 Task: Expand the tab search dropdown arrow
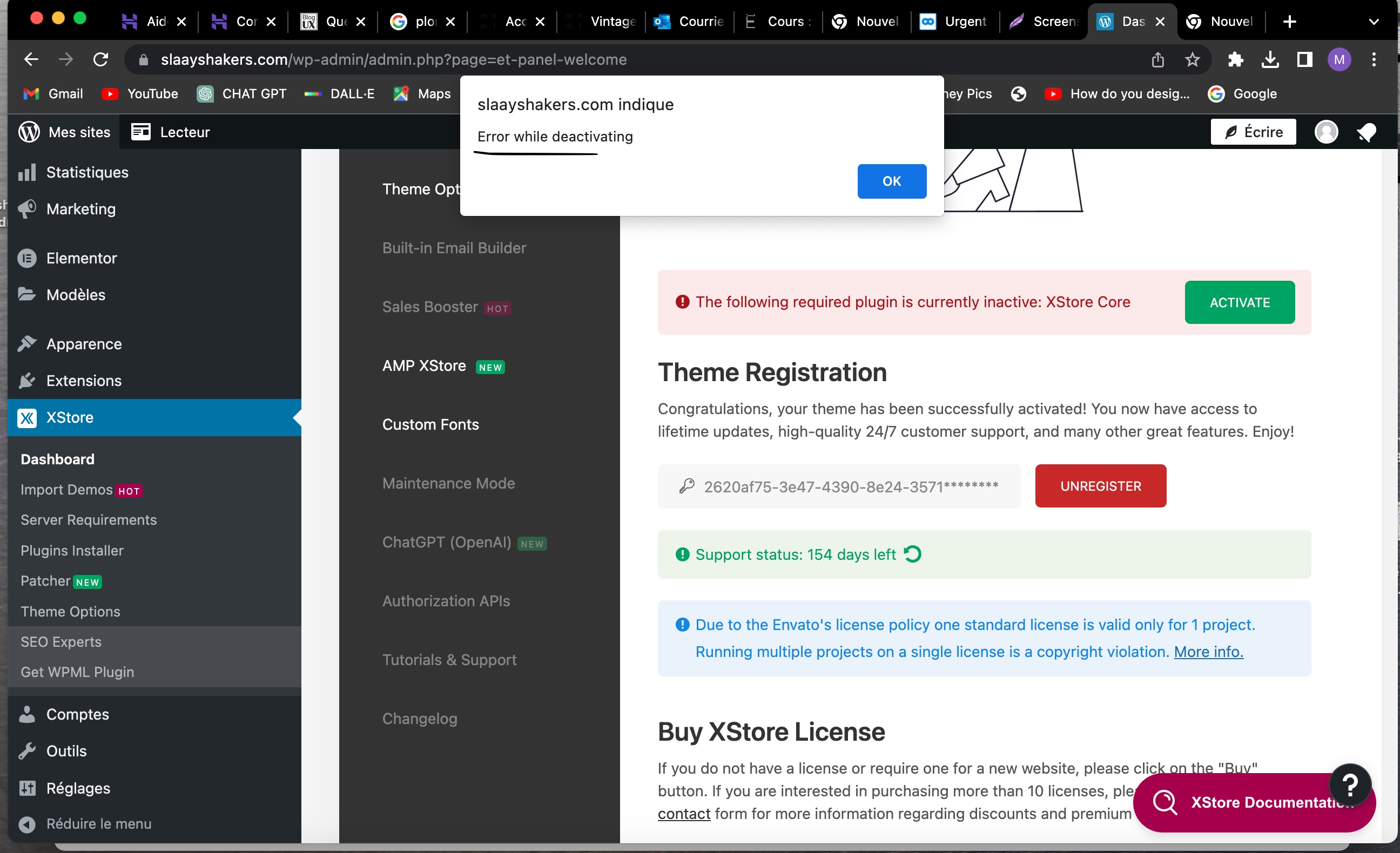click(1374, 22)
